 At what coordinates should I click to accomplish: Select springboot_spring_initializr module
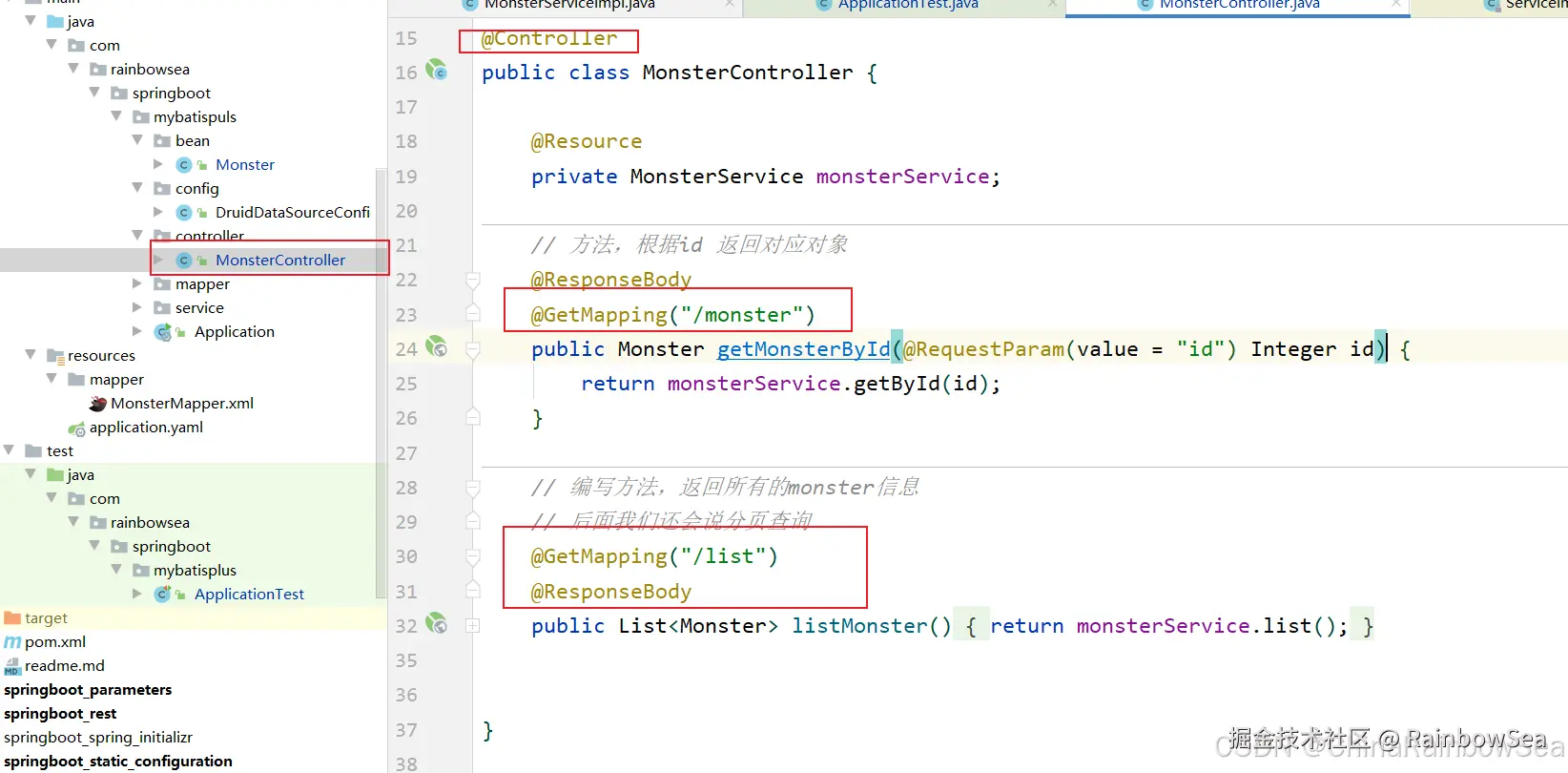point(98,737)
